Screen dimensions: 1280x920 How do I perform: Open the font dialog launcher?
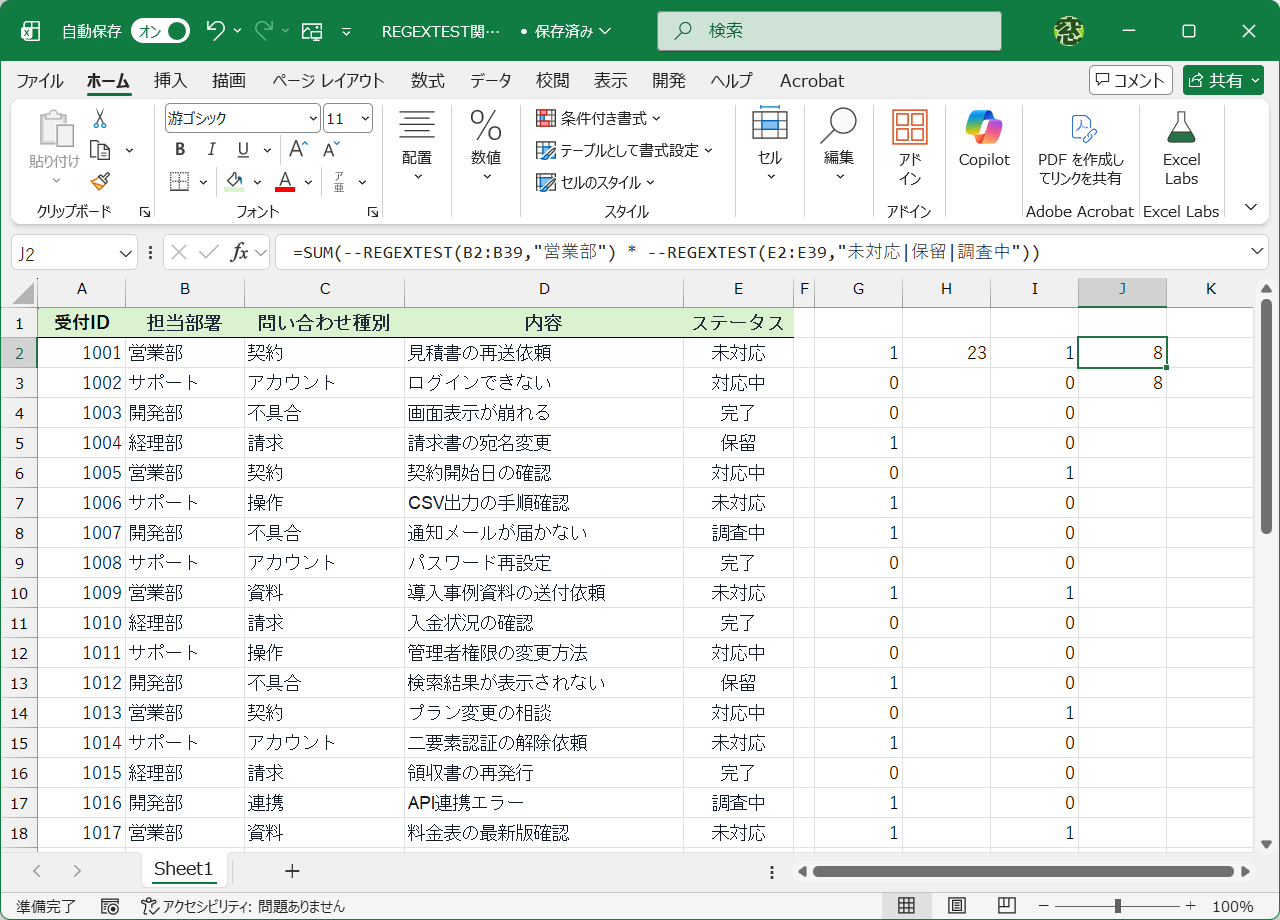(373, 212)
